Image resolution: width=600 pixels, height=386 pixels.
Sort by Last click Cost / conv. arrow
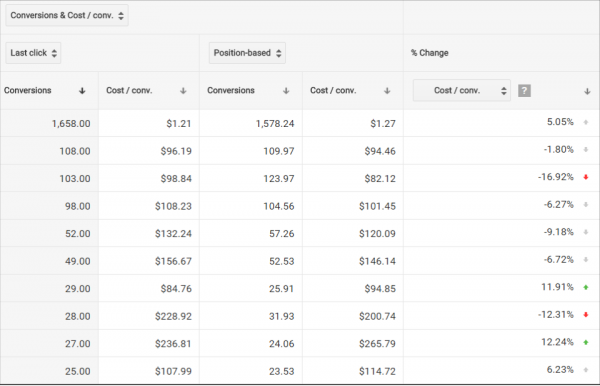[183, 91]
